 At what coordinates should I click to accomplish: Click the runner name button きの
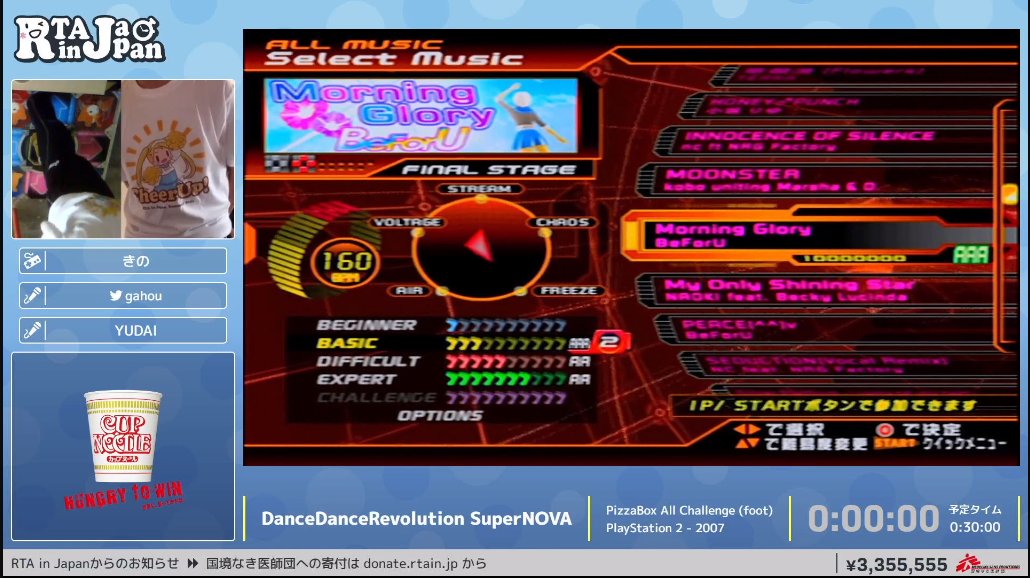point(123,261)
